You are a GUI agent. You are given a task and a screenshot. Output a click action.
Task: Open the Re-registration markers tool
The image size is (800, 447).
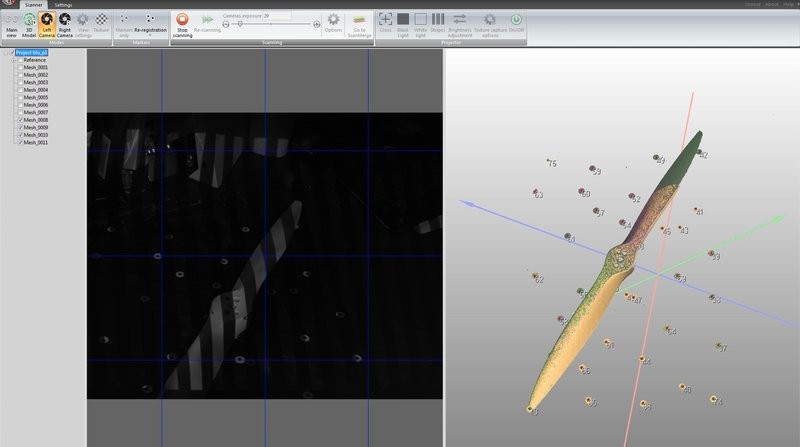(150, 24)
